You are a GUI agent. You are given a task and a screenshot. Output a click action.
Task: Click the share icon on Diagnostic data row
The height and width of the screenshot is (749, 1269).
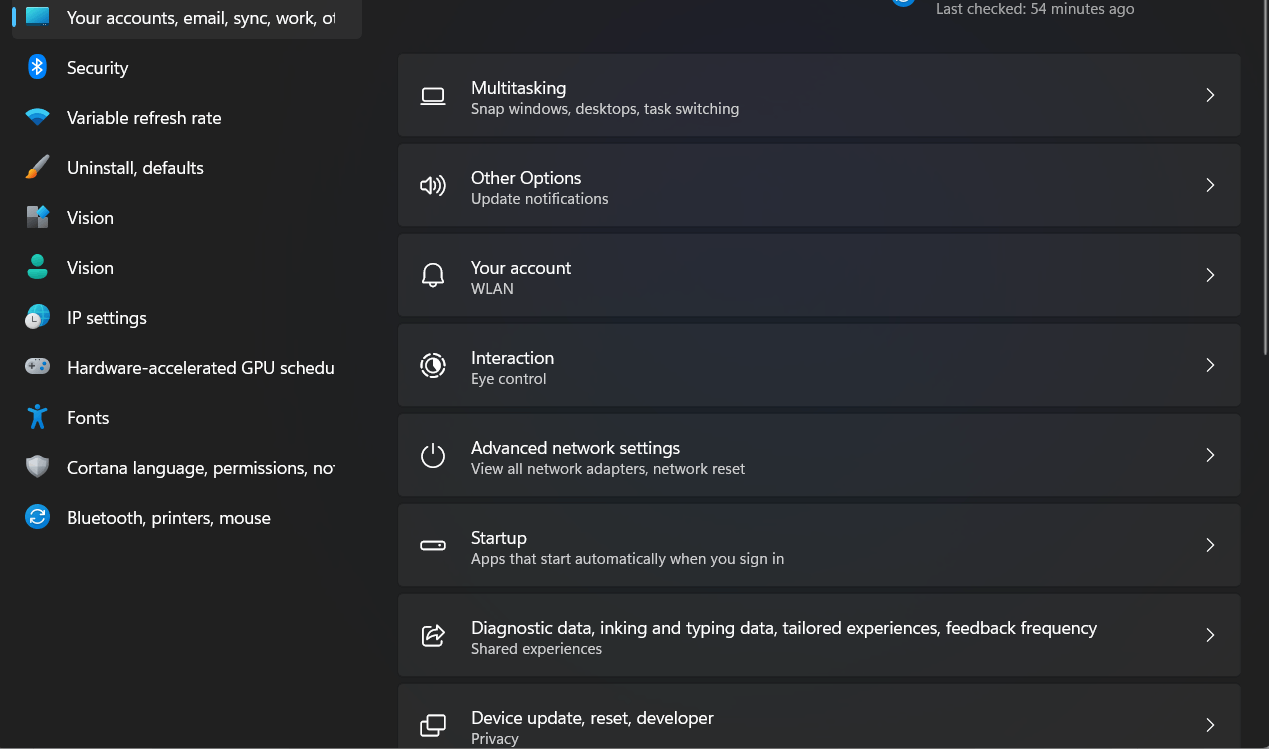click(x=433, y=636)
